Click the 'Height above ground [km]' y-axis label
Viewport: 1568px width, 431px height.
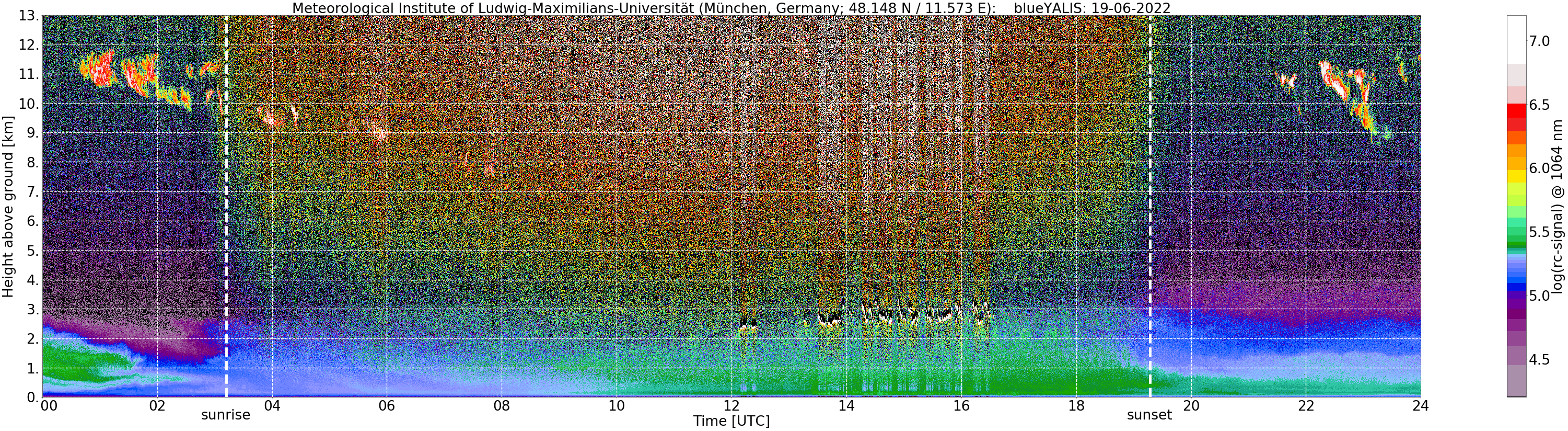(8, 206)
